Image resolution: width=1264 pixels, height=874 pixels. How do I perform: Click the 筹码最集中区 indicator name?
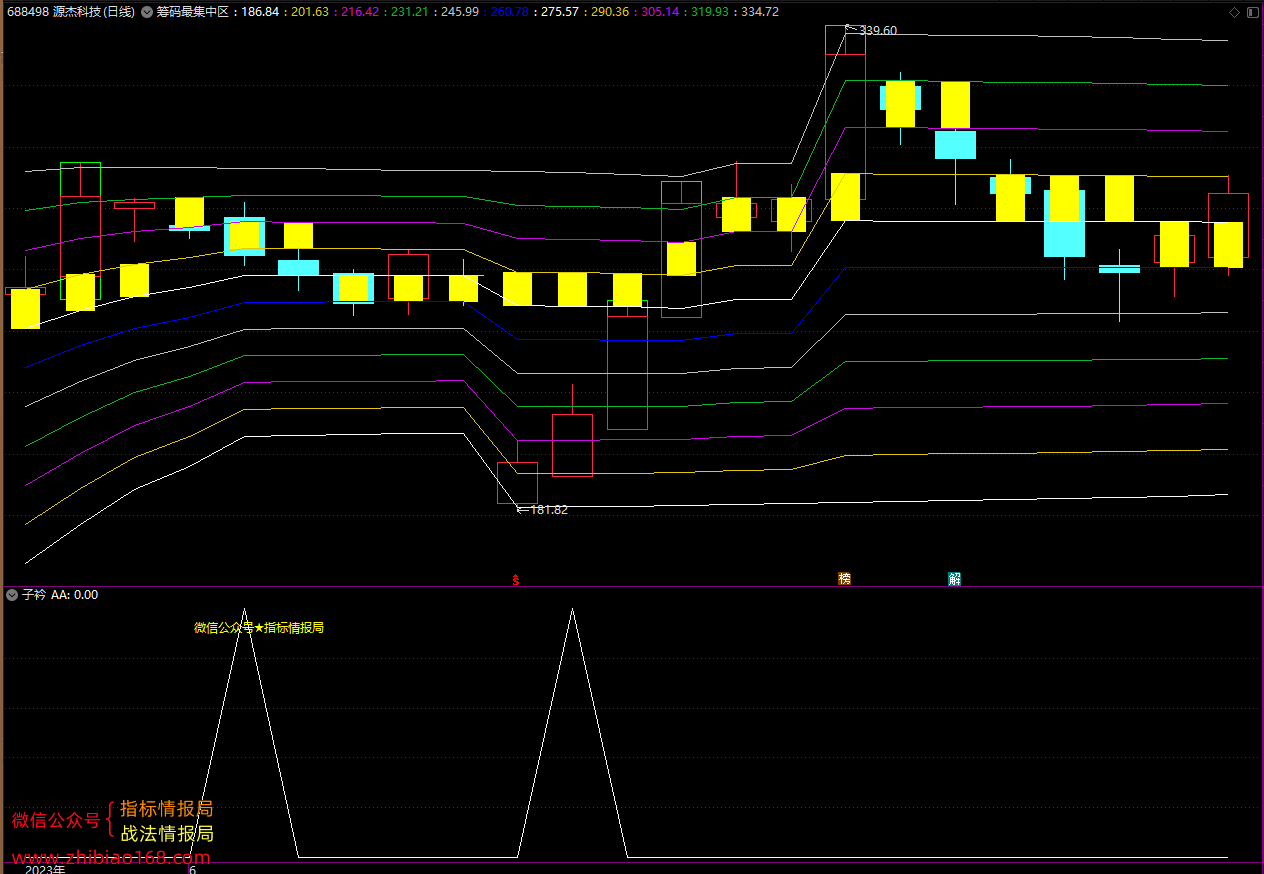click(193, 12)
